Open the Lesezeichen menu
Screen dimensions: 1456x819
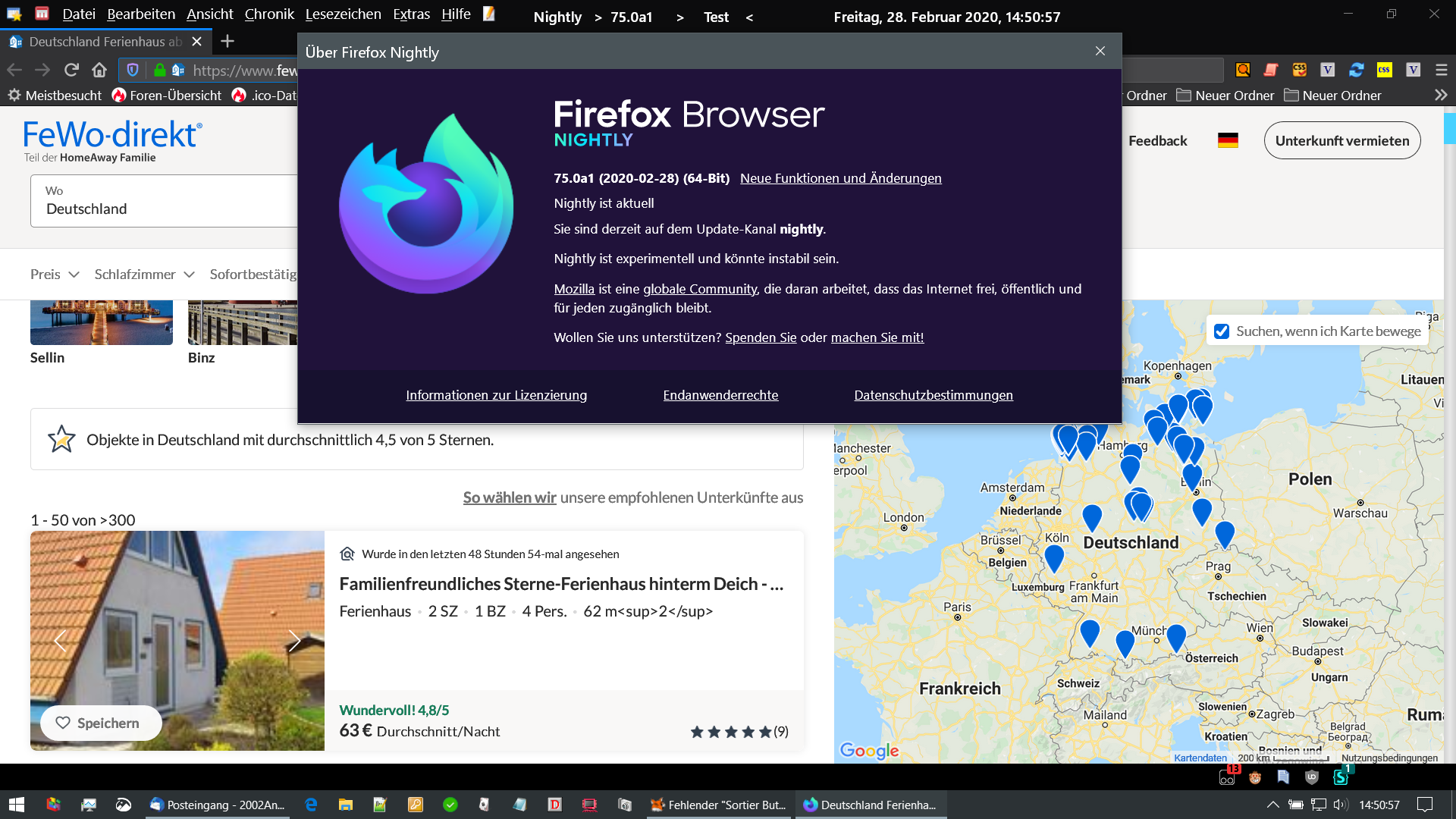tap(343, 14)
